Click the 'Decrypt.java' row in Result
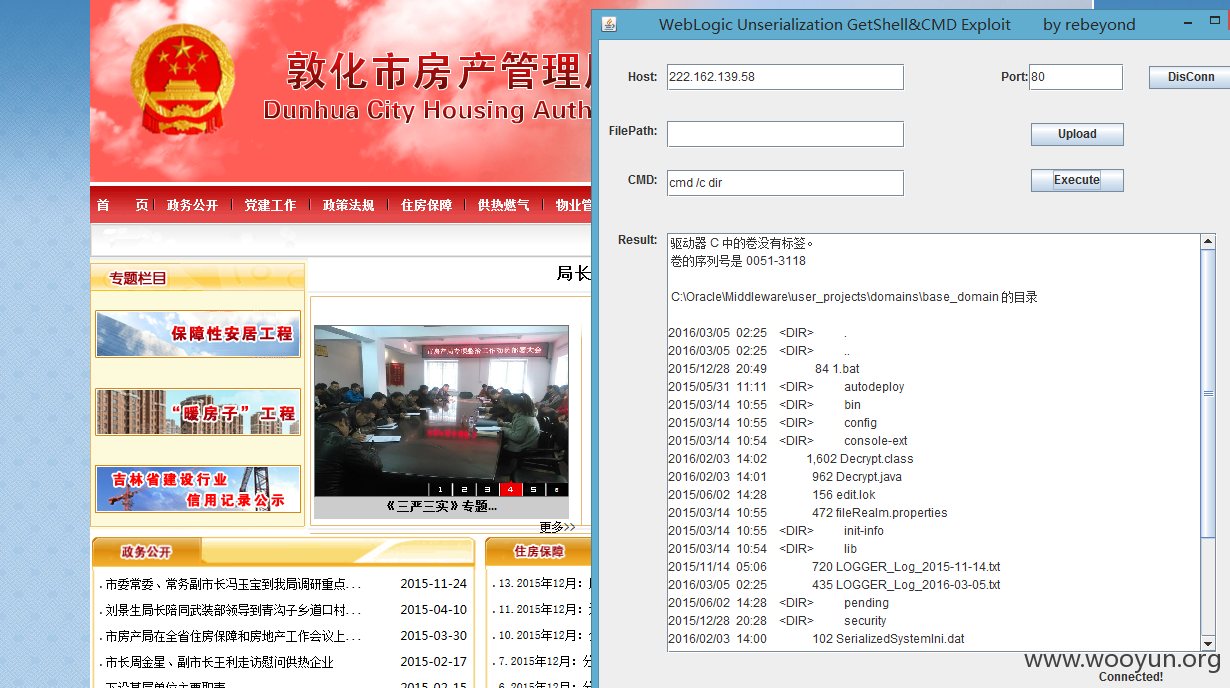Image resolution: width=1230 pixels, height=688 pixels. 785,477
